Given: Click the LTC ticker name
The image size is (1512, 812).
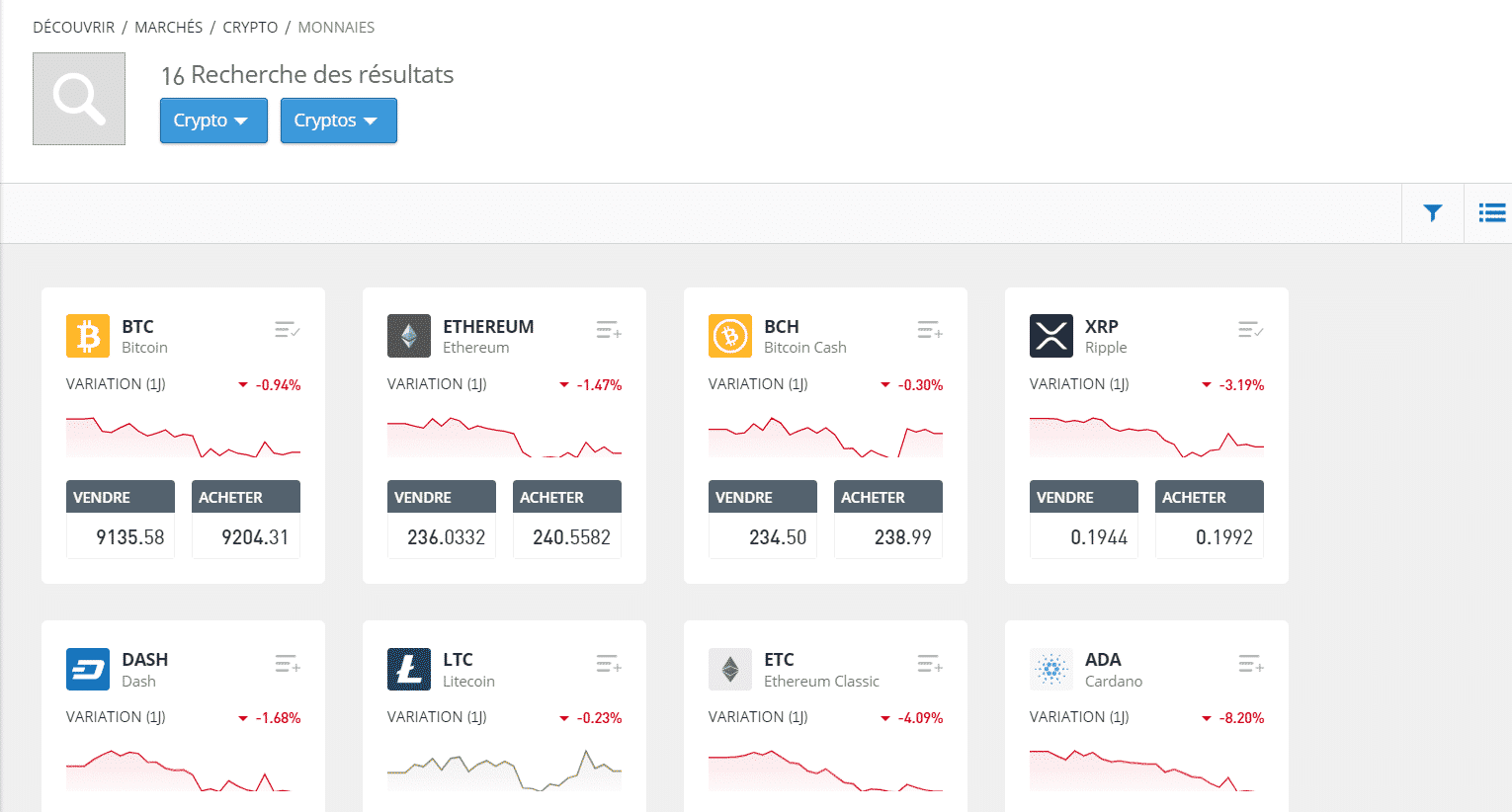Looking at the screenshot, I should point(458,659).
